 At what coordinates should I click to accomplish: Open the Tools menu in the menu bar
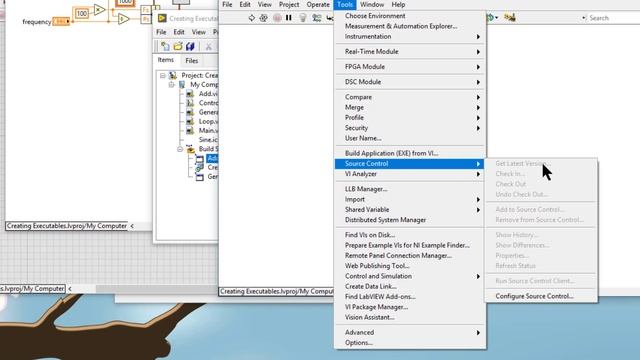click(x=345, y=4)
